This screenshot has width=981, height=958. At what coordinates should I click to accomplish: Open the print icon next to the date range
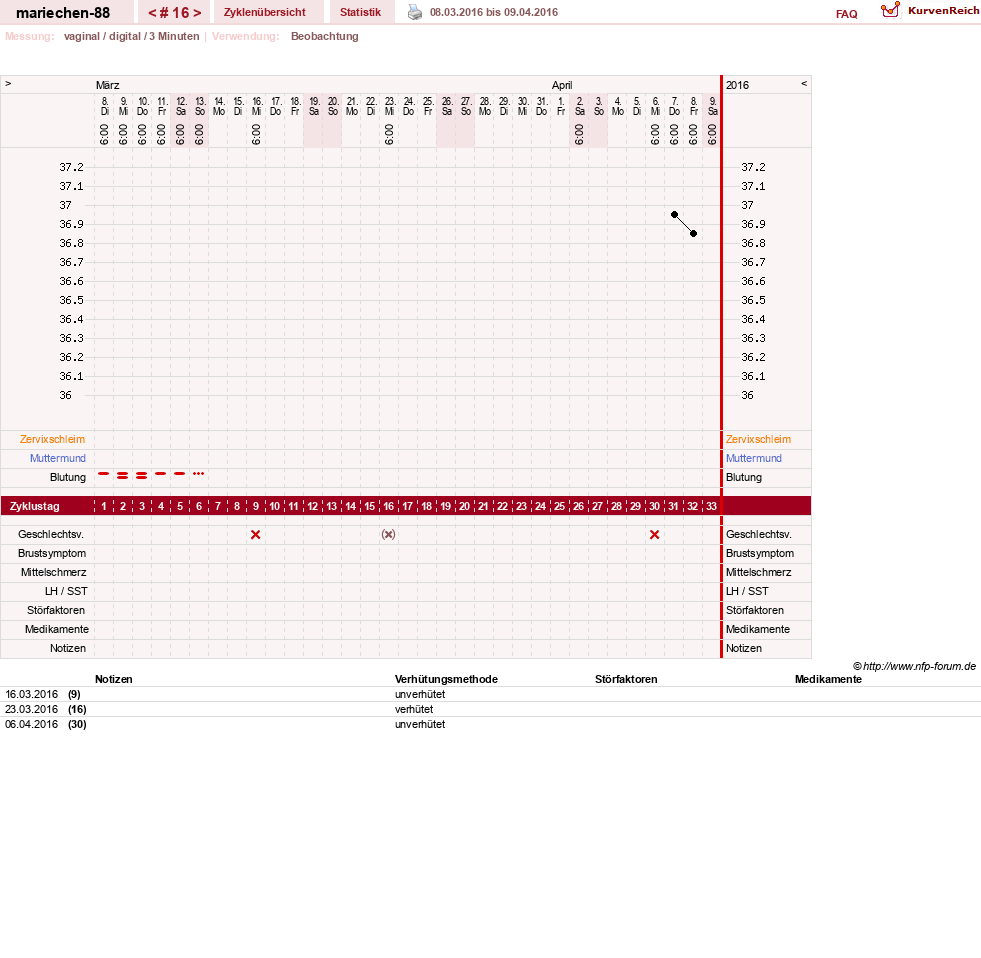click(414, 12)
